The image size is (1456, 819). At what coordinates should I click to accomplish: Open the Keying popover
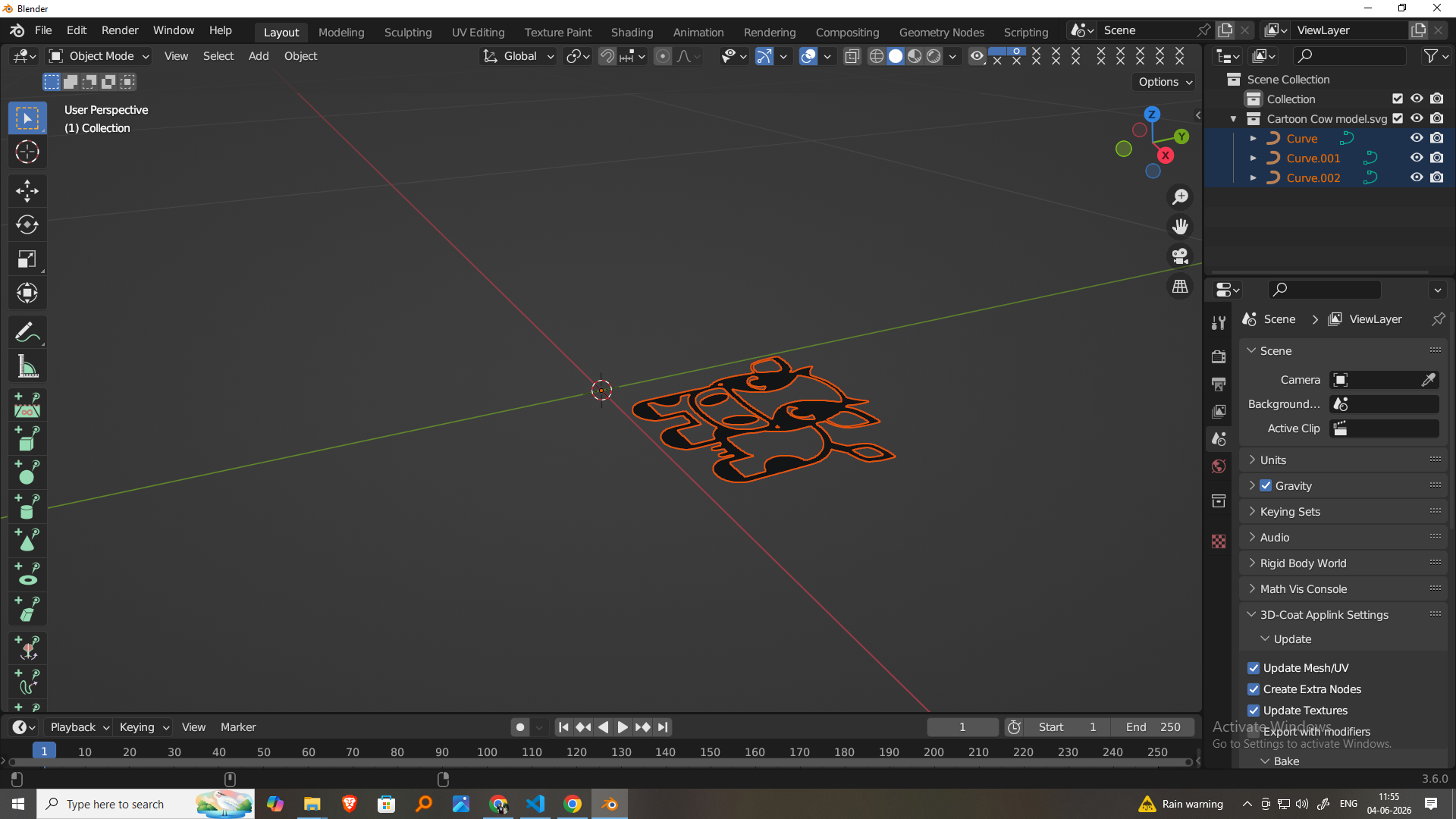tap(143, 727)
